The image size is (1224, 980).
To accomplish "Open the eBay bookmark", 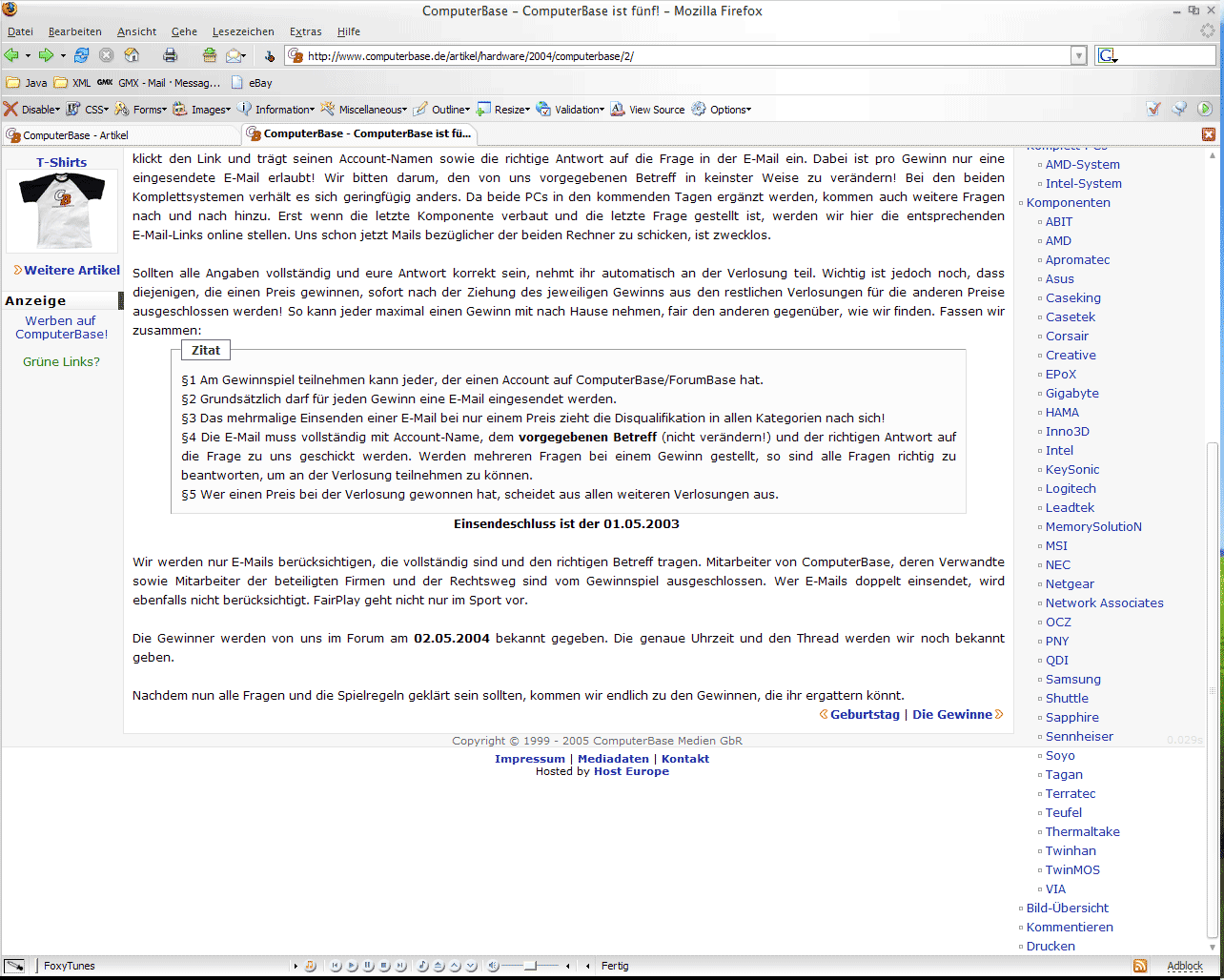I will click(x=251, y=83).
